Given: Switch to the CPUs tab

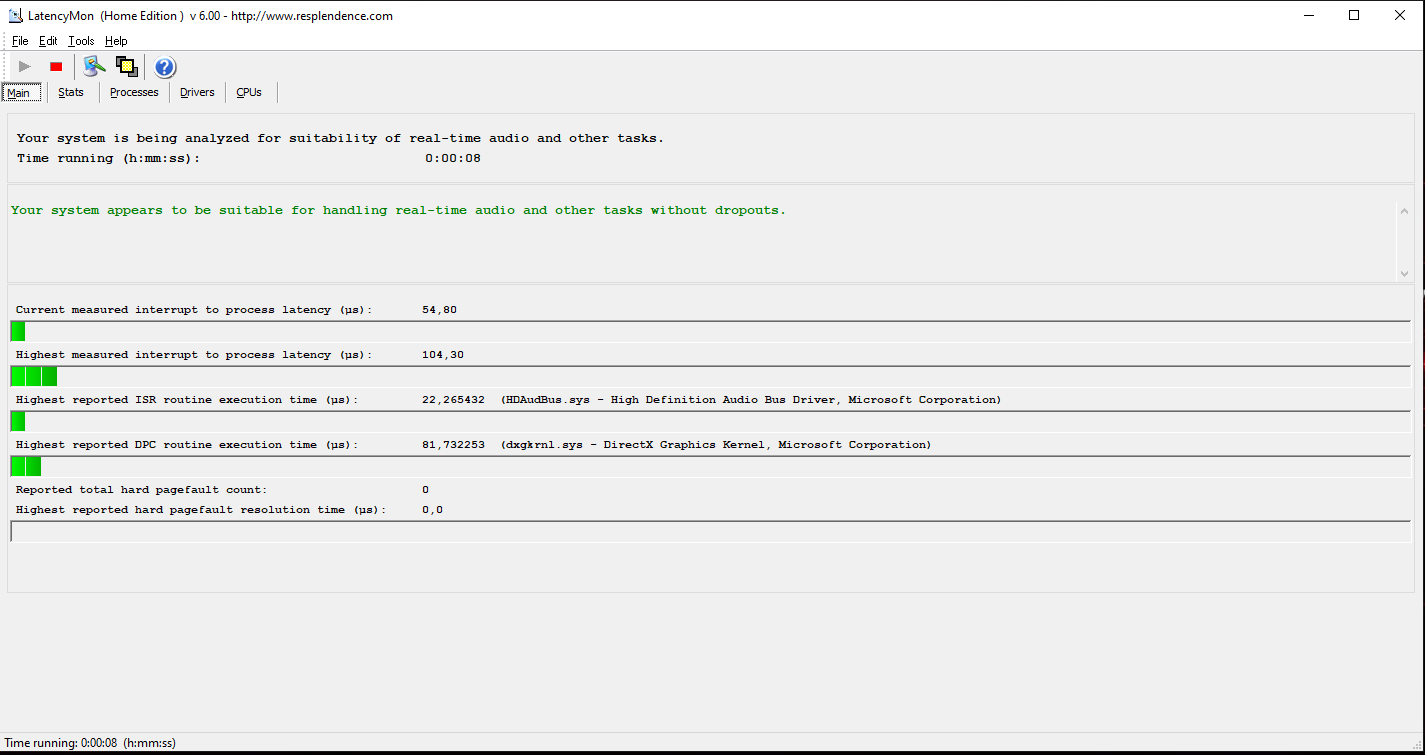Looking at the screenshot, I should point(249,92).
